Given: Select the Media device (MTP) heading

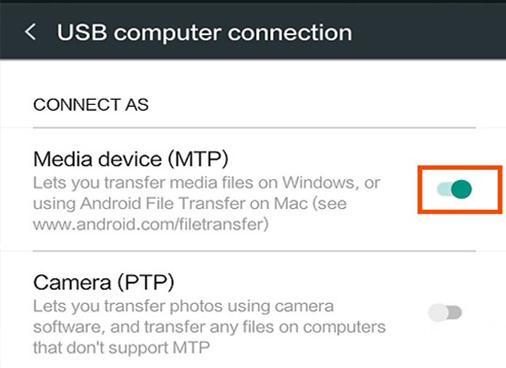Looking at the screenshot, I should (131, 159).
